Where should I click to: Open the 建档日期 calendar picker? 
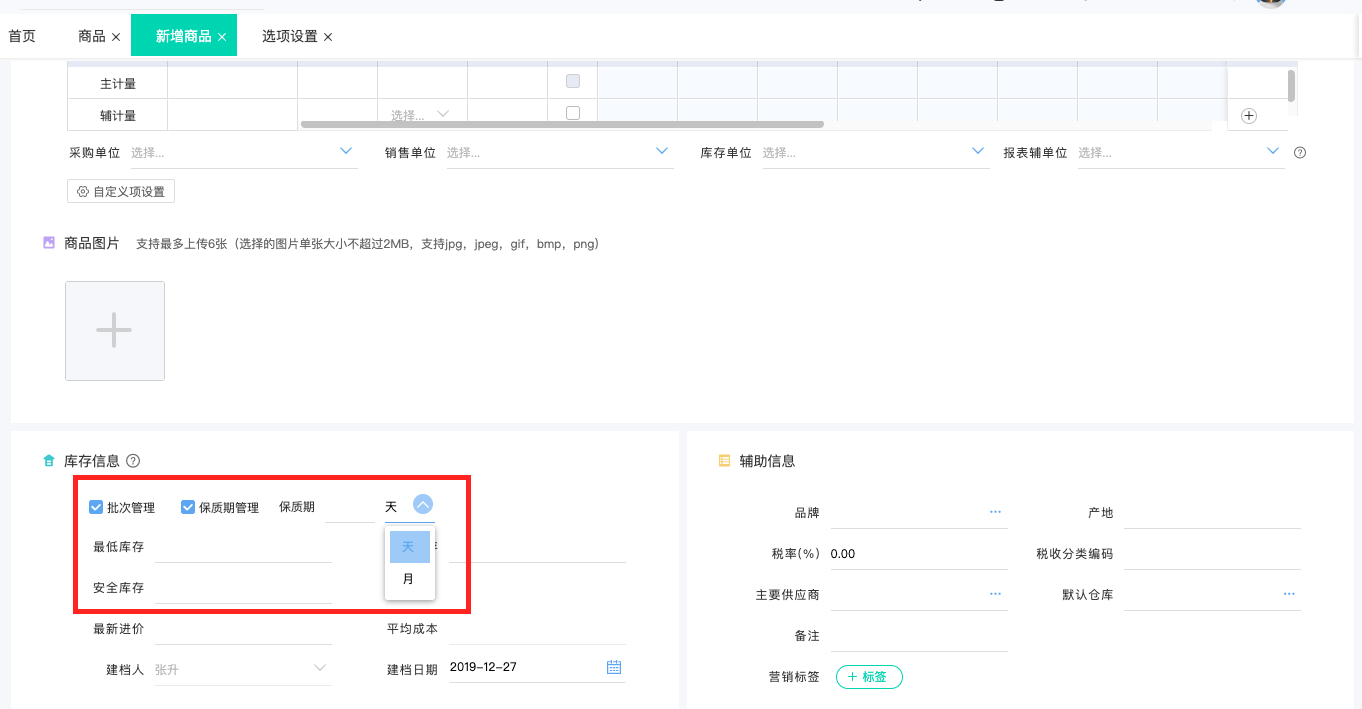[x=614, y=667]
